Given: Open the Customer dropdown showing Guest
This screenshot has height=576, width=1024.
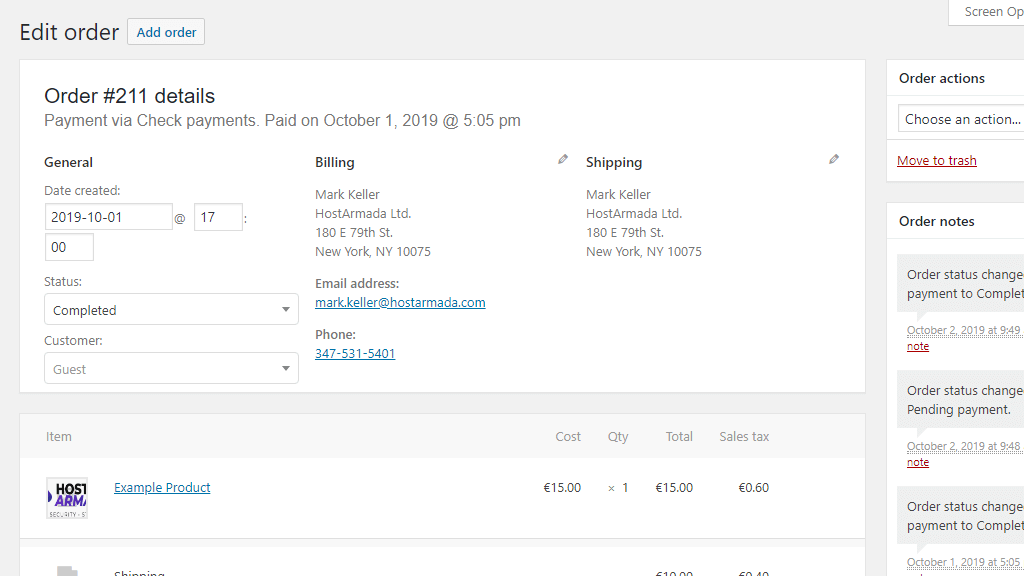Looking at the screenshot, I should tap(171, 369).
